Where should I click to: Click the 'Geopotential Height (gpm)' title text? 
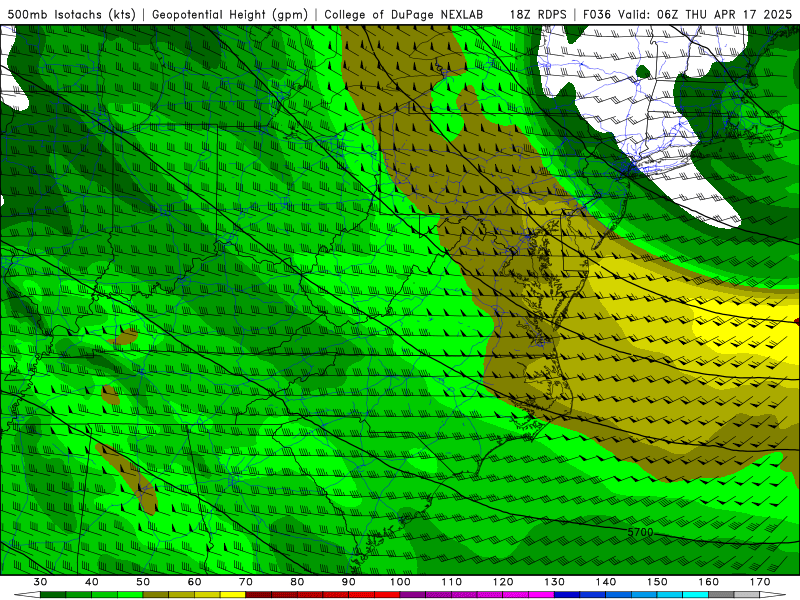230,15
